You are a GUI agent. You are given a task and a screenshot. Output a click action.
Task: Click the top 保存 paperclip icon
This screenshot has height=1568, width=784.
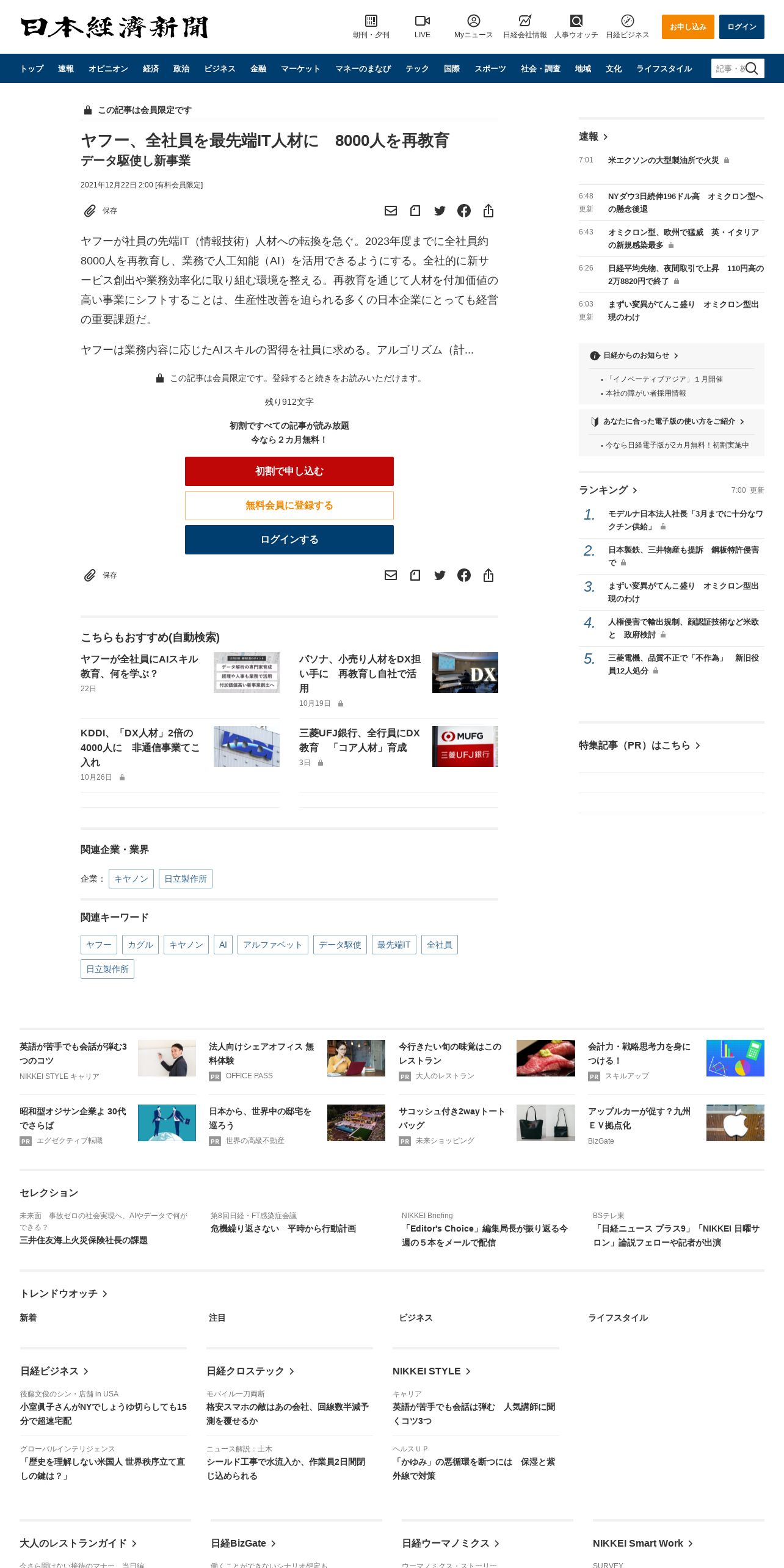(x=90, y=211)
